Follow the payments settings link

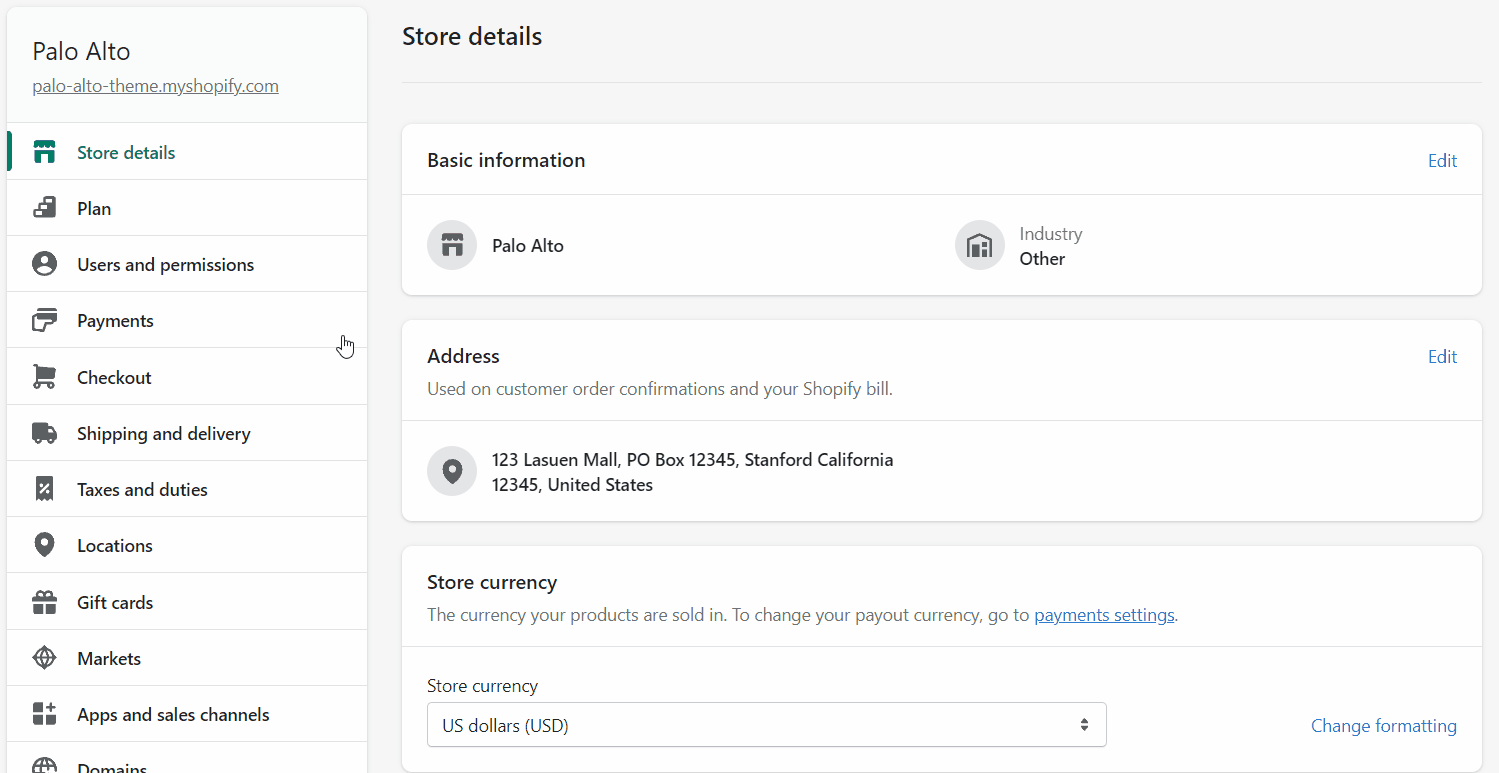pyautogui.click(x=1104, y=615)
